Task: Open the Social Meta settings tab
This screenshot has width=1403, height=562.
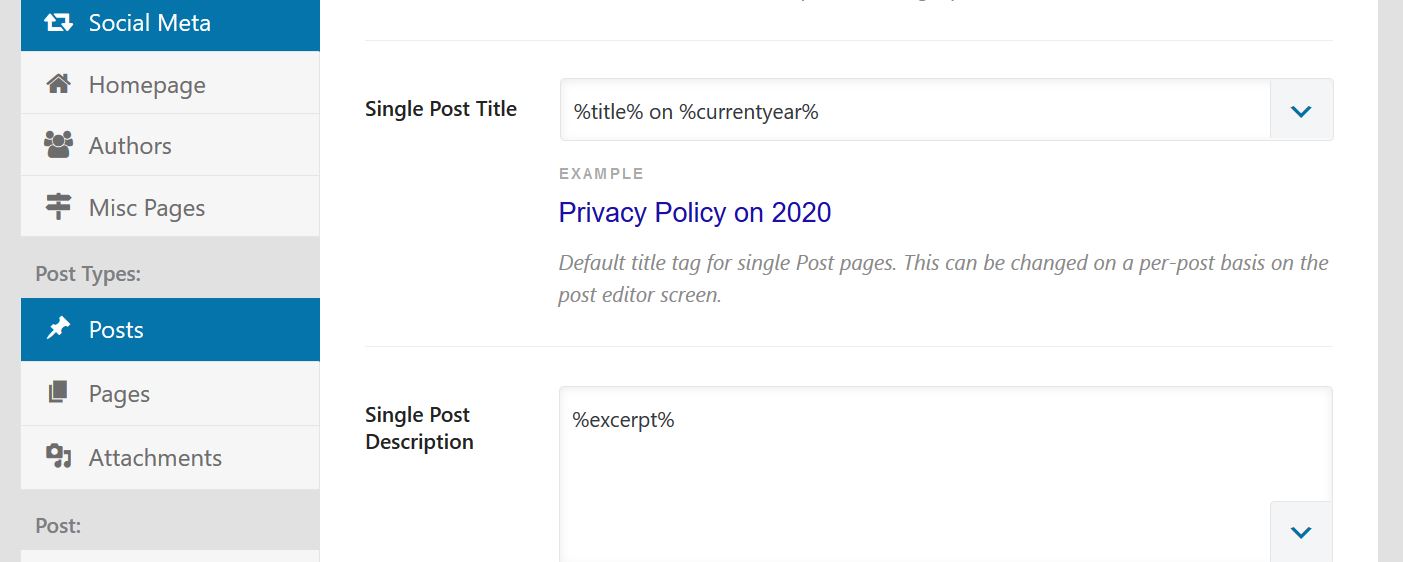Action: pos(170,25)
